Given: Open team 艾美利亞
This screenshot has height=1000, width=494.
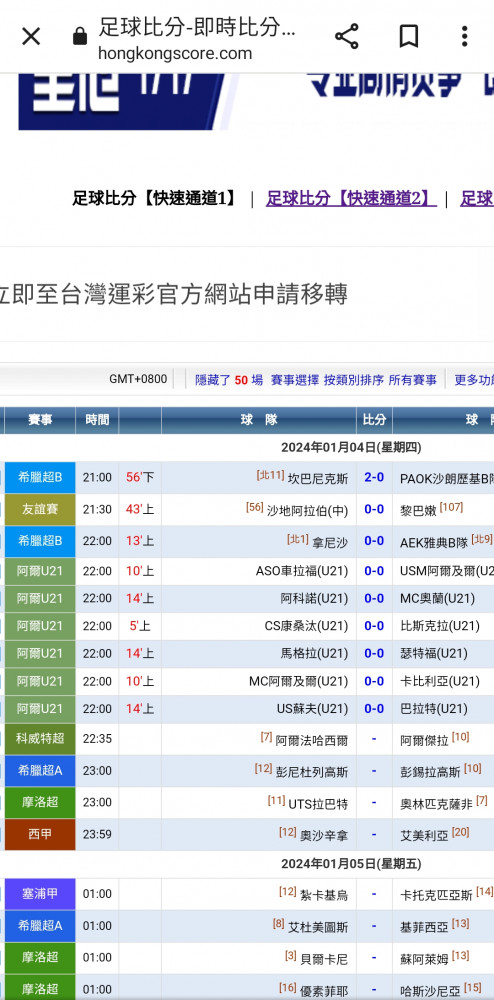Looking at the screenshot, I should [x=424, y=835].
